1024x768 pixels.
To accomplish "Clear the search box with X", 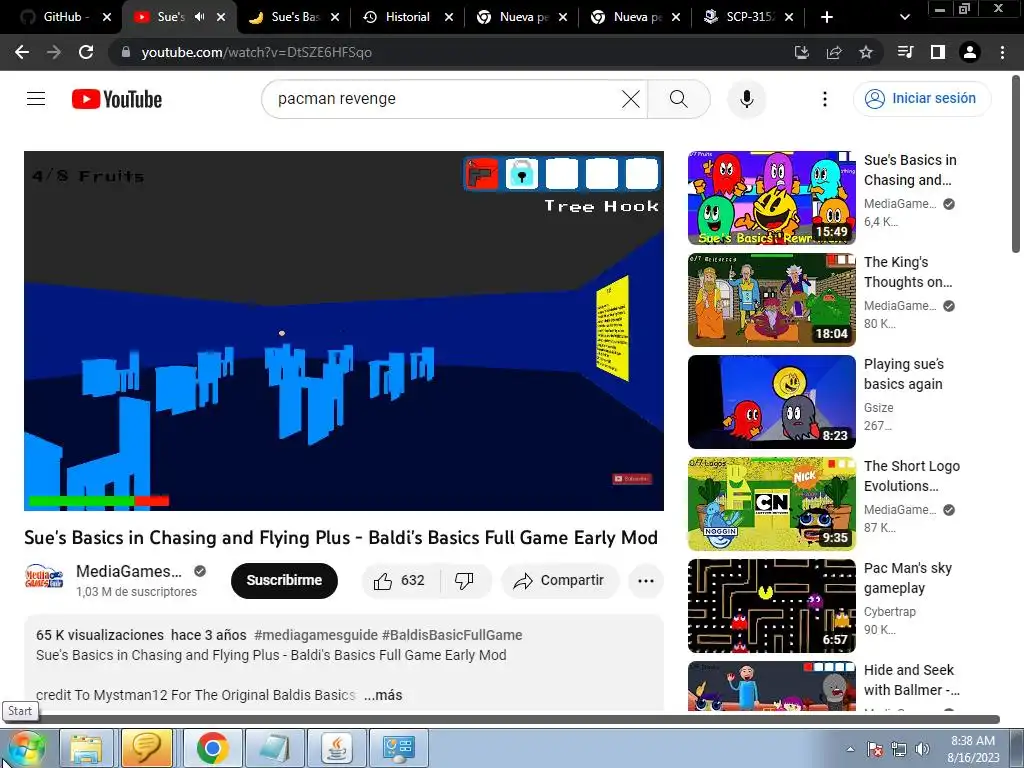I will 630,99.
